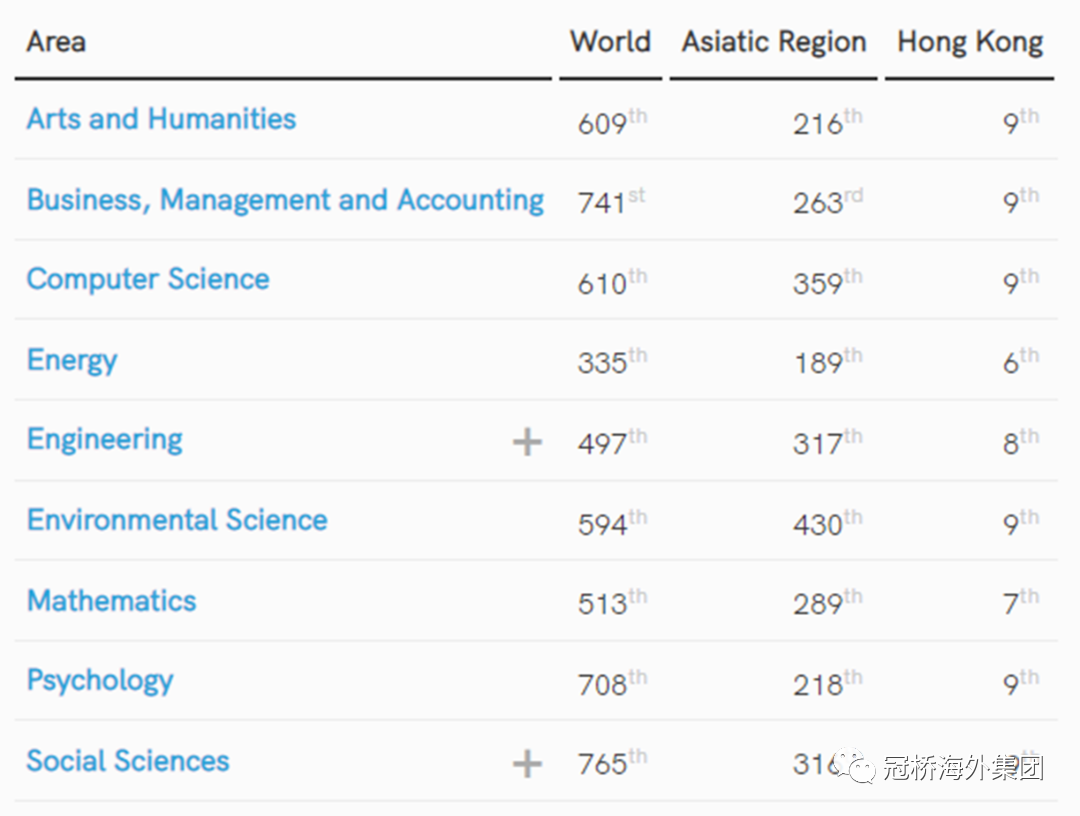Select Psychology Asiatic Region rank 218th
This screenshot has height=816, width=1080.
point(827,682)
